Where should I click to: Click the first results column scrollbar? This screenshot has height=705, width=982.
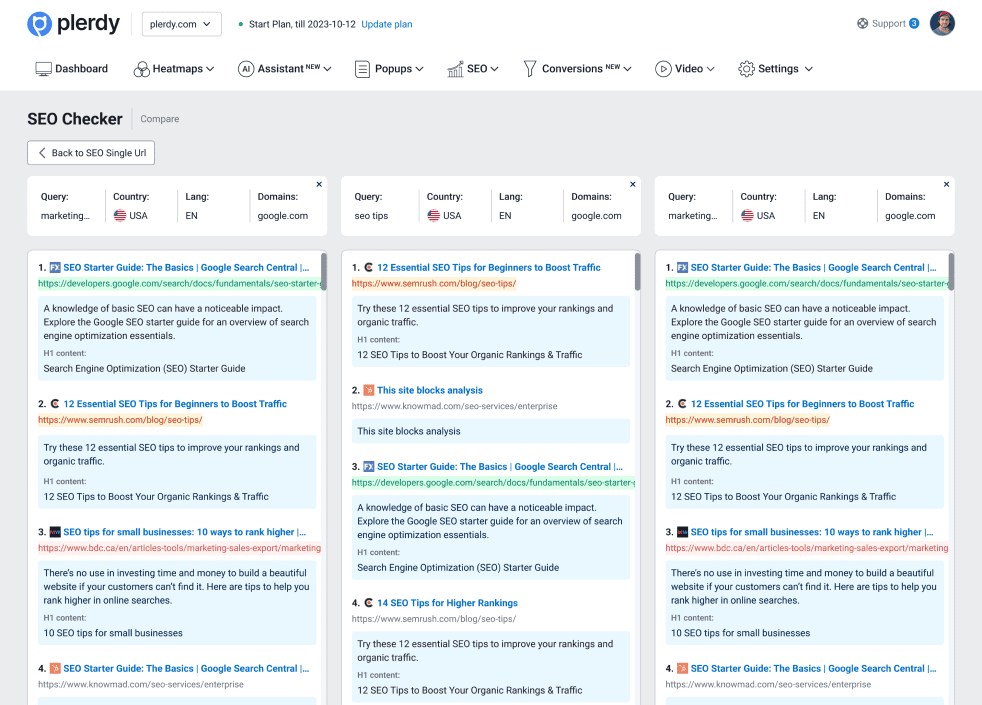click(324, 272)
